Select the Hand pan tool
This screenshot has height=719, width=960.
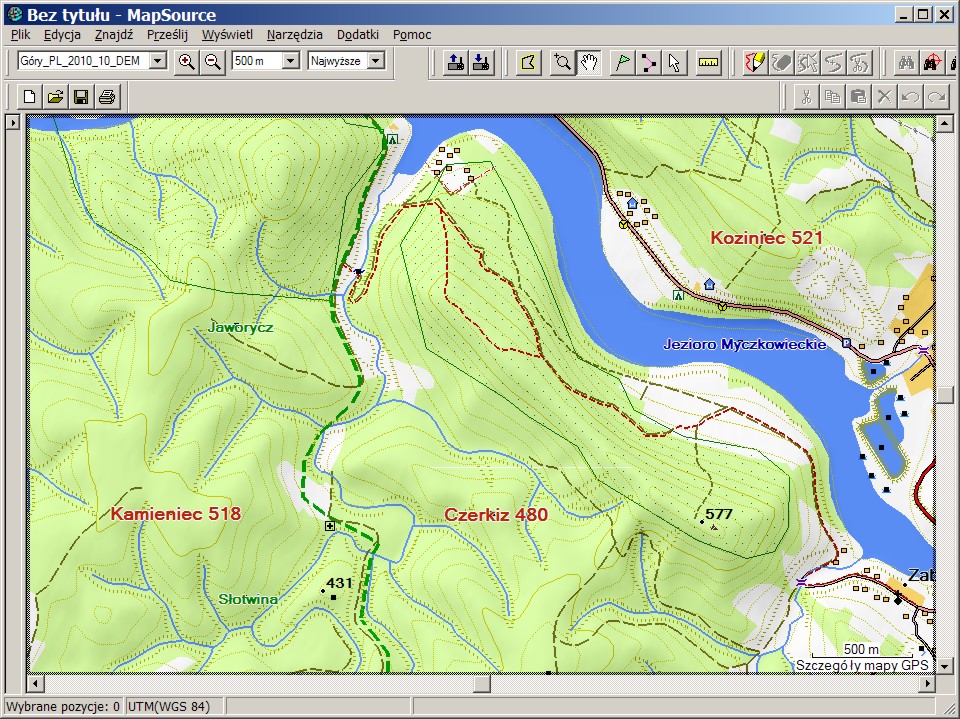point(590,62)
